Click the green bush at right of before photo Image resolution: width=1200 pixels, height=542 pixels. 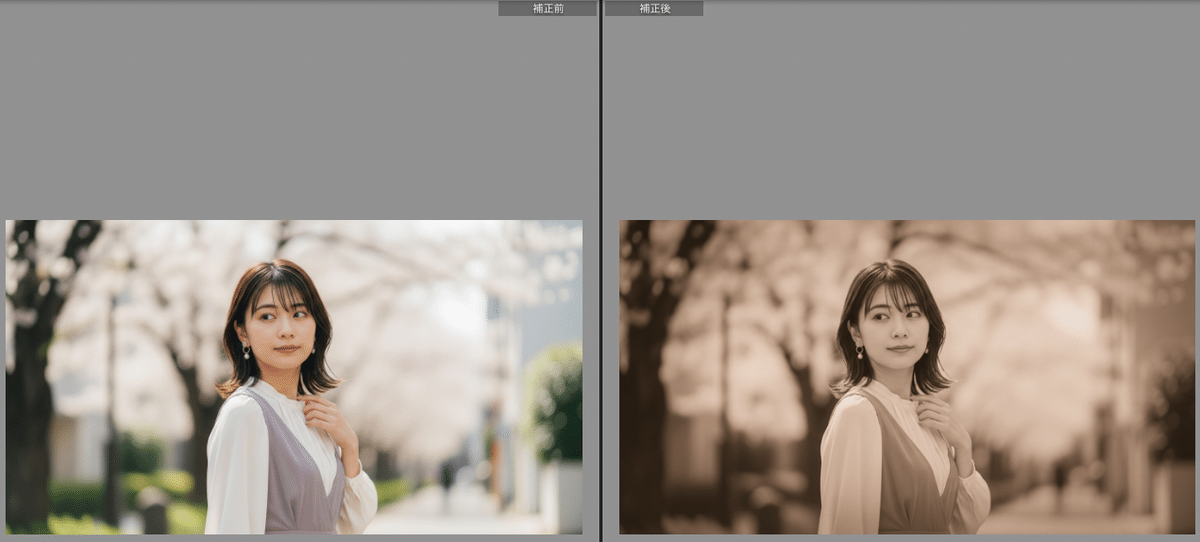[556, 400]
